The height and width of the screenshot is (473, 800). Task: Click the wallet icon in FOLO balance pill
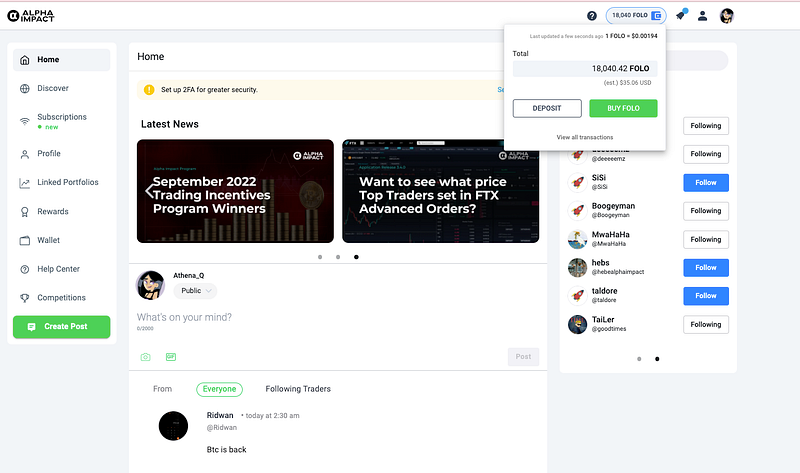[657, 16]
